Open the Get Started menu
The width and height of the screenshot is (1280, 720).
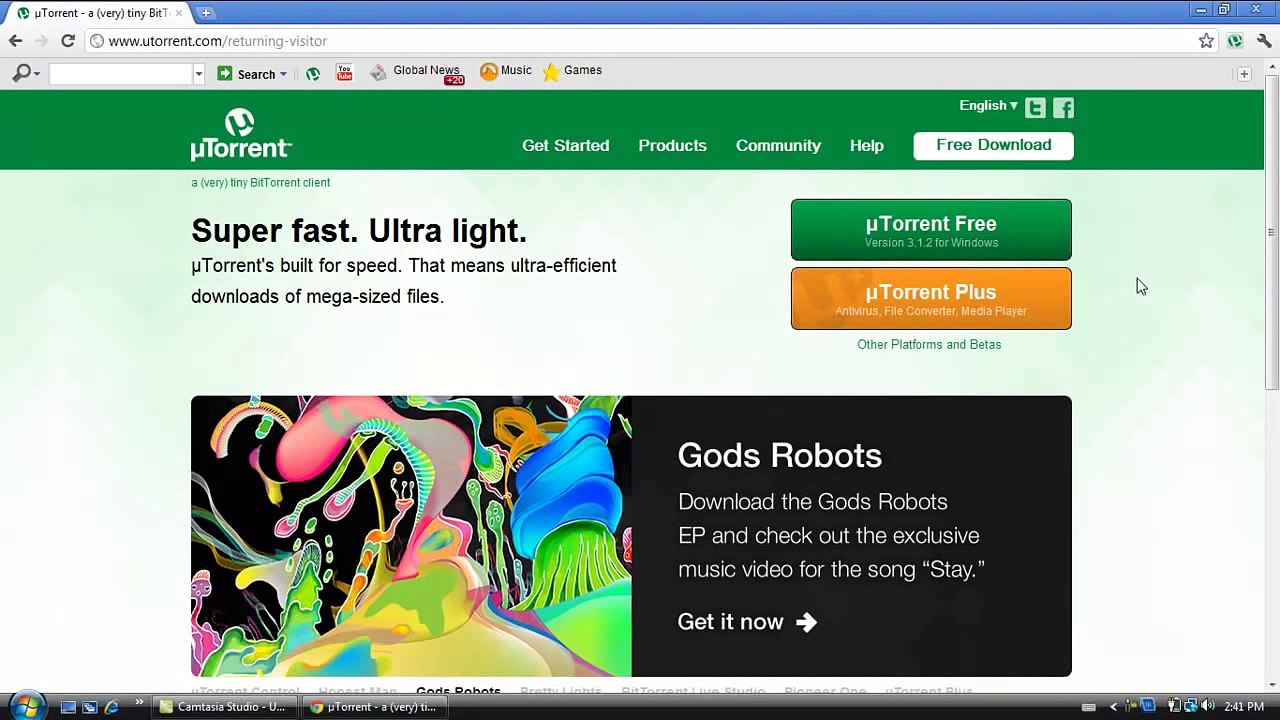click(565, 146)
